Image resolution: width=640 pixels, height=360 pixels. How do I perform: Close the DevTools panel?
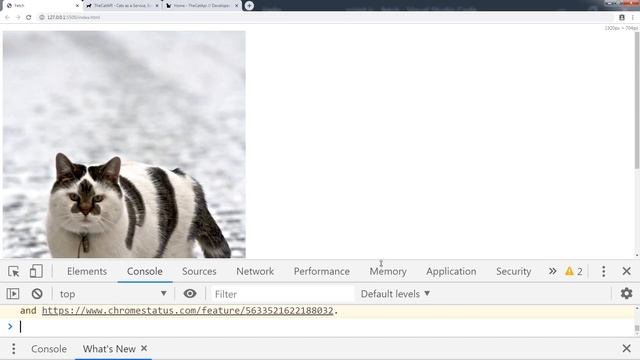(627, 271)
